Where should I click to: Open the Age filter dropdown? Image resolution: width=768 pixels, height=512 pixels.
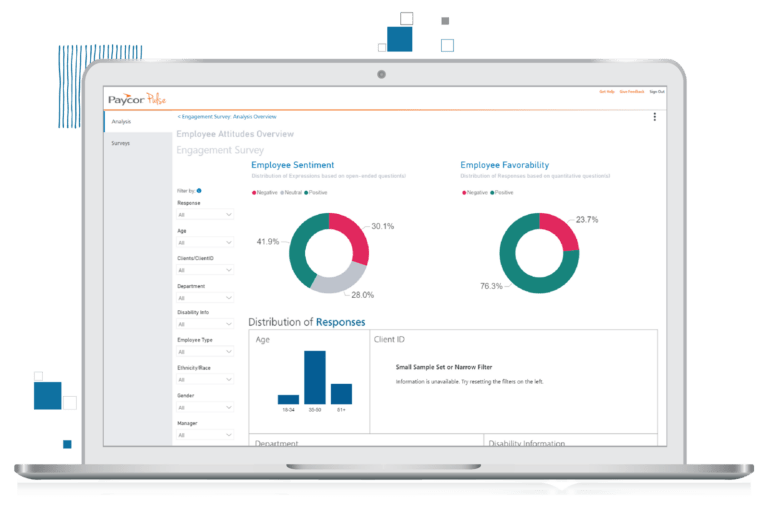coord(205,242)
